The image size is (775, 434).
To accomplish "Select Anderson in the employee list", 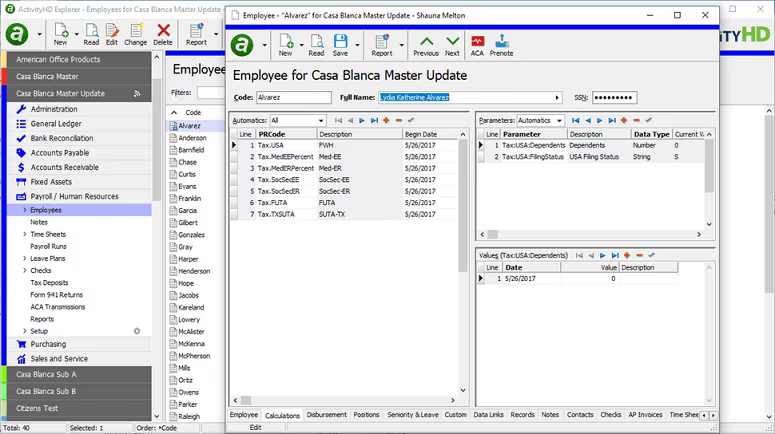I will coord(192,138).
